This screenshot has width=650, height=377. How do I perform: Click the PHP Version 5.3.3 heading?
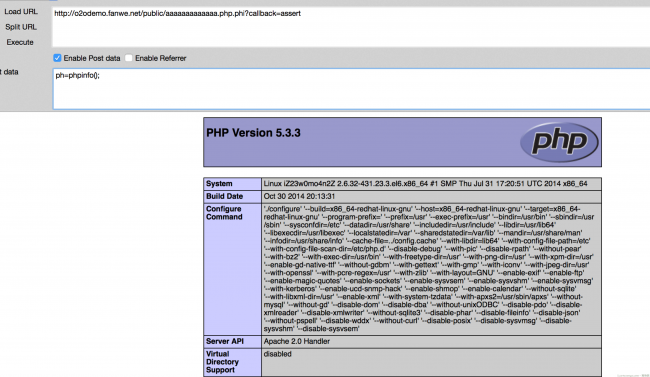tap(253, 133)
